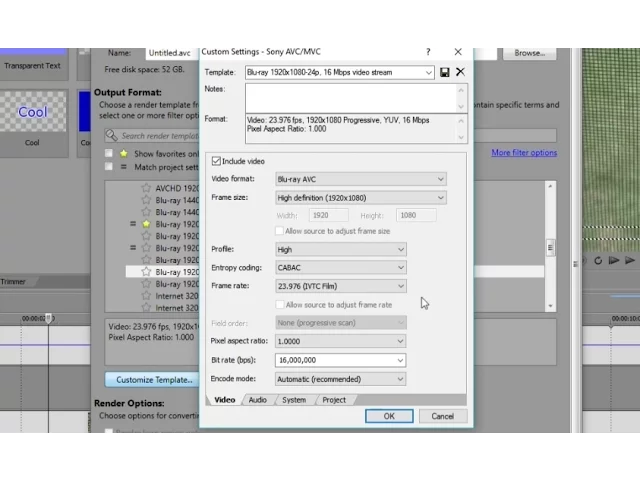
Task: Close the Custom Settings dialog
Action: pyautogui.click(x=458, y=52)
